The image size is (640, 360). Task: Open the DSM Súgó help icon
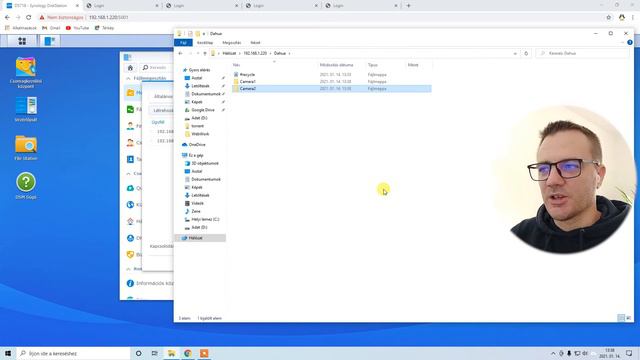[x=26, y=186]
